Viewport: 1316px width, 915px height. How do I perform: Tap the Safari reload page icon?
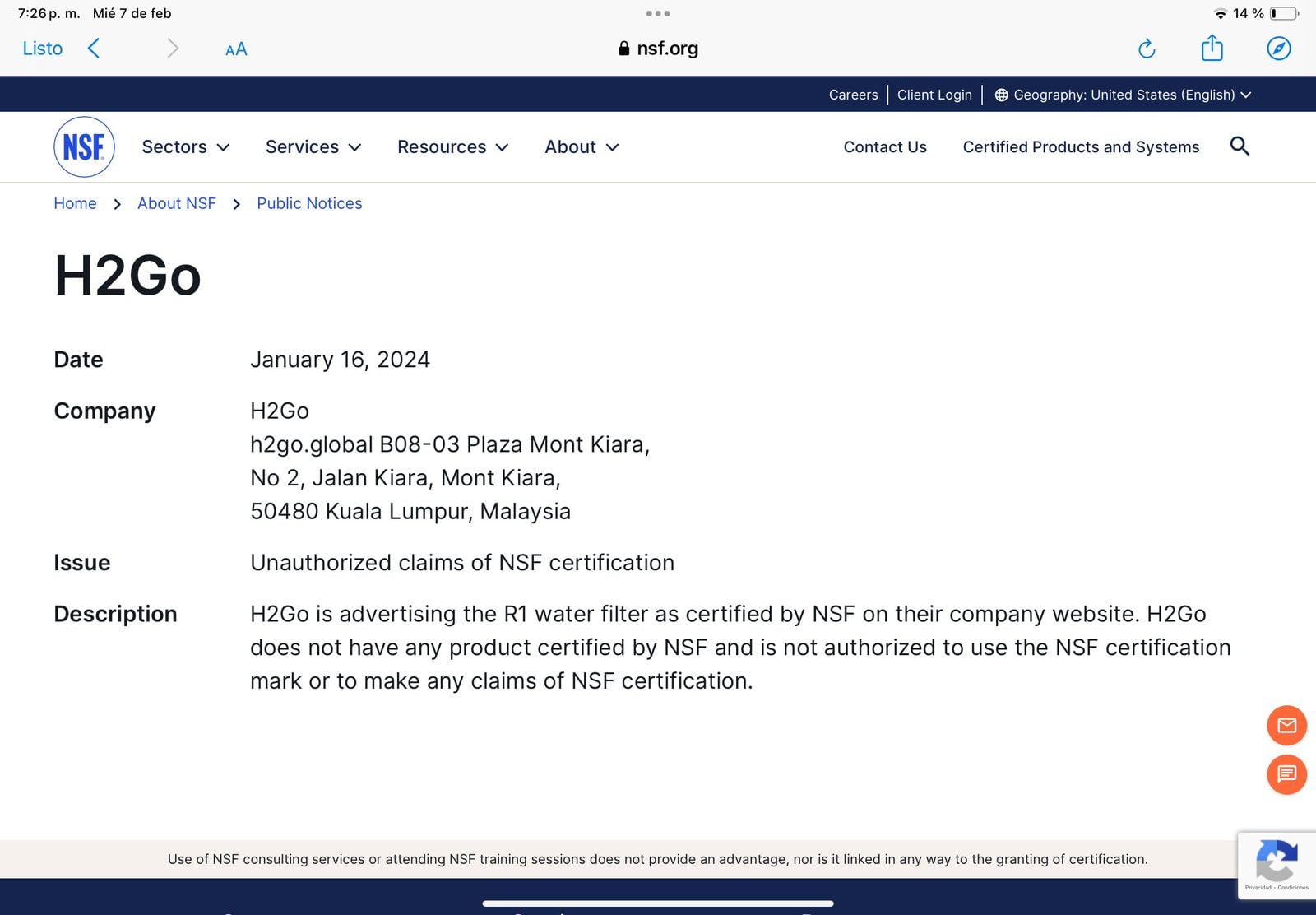tap(1147, 49)
